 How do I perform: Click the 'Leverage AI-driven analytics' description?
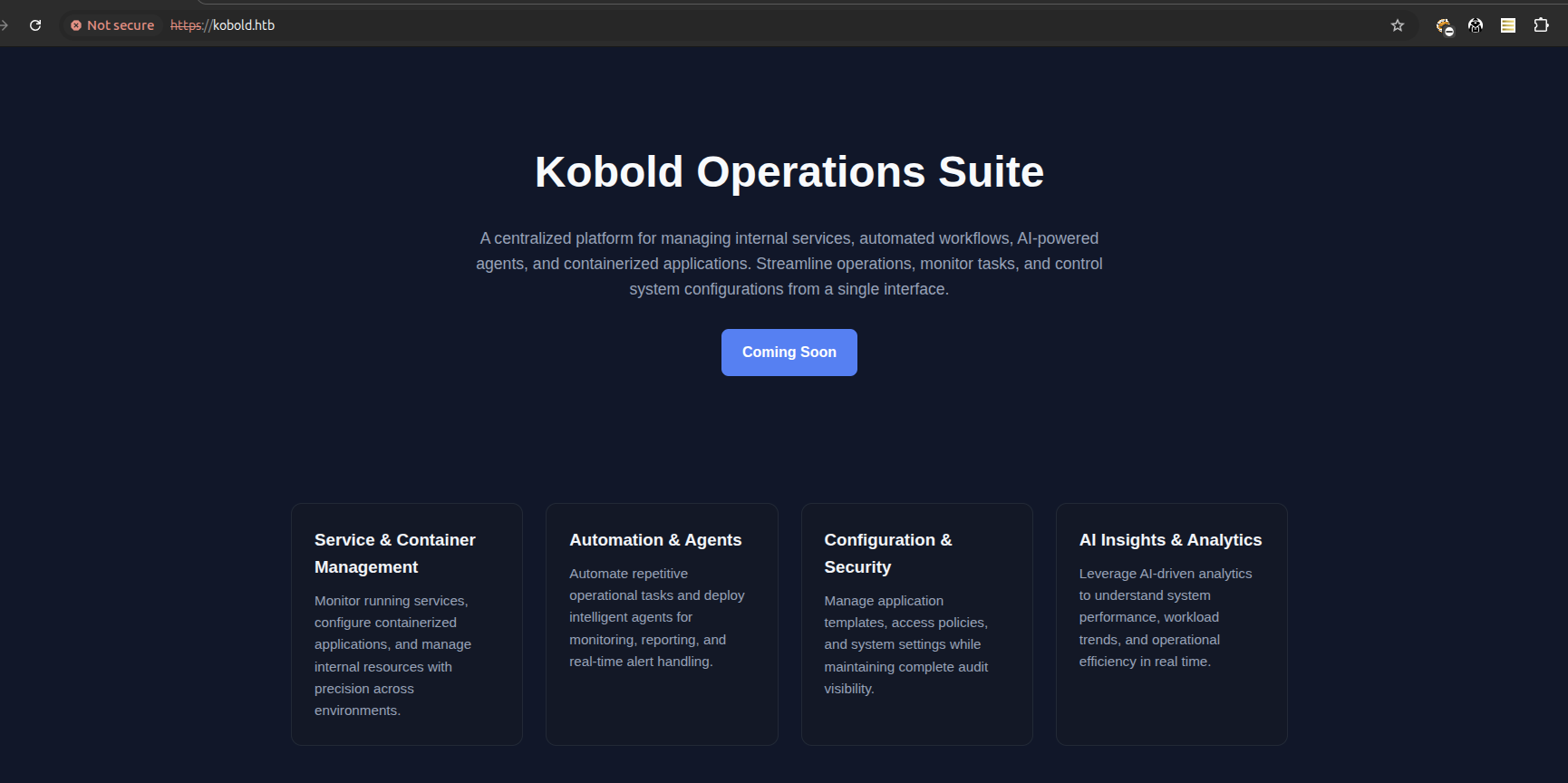point(1166,618)
